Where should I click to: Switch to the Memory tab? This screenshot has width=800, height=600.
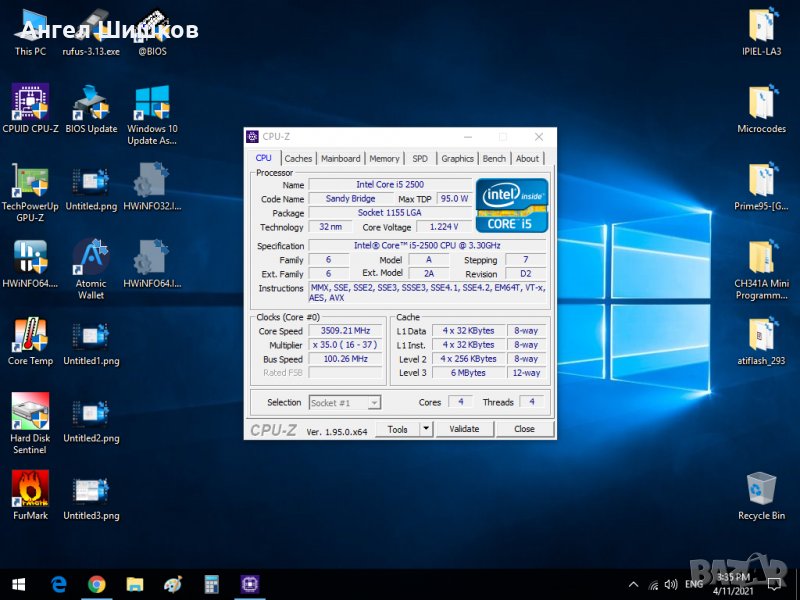coord(384,158)
